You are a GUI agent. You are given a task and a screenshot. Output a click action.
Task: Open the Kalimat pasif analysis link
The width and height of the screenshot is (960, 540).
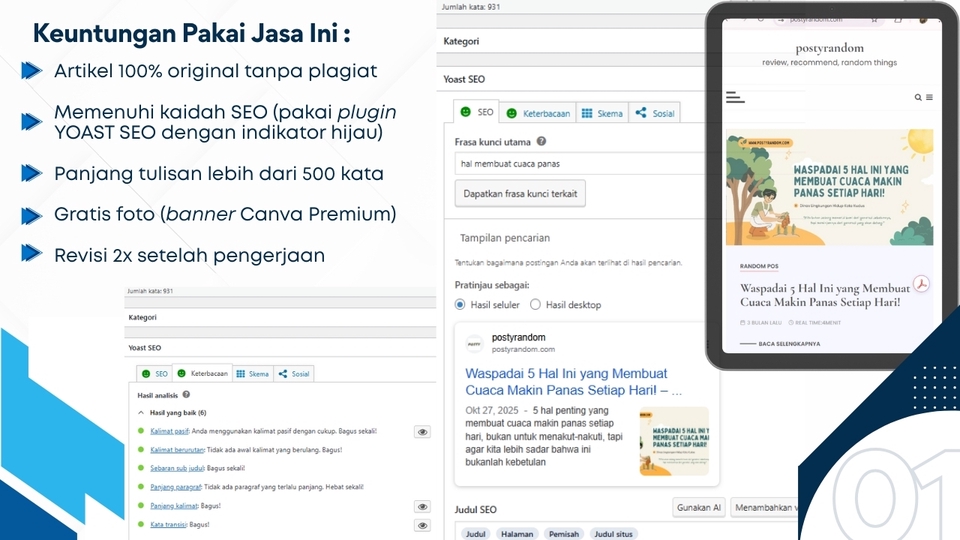(x=170, y=431)
